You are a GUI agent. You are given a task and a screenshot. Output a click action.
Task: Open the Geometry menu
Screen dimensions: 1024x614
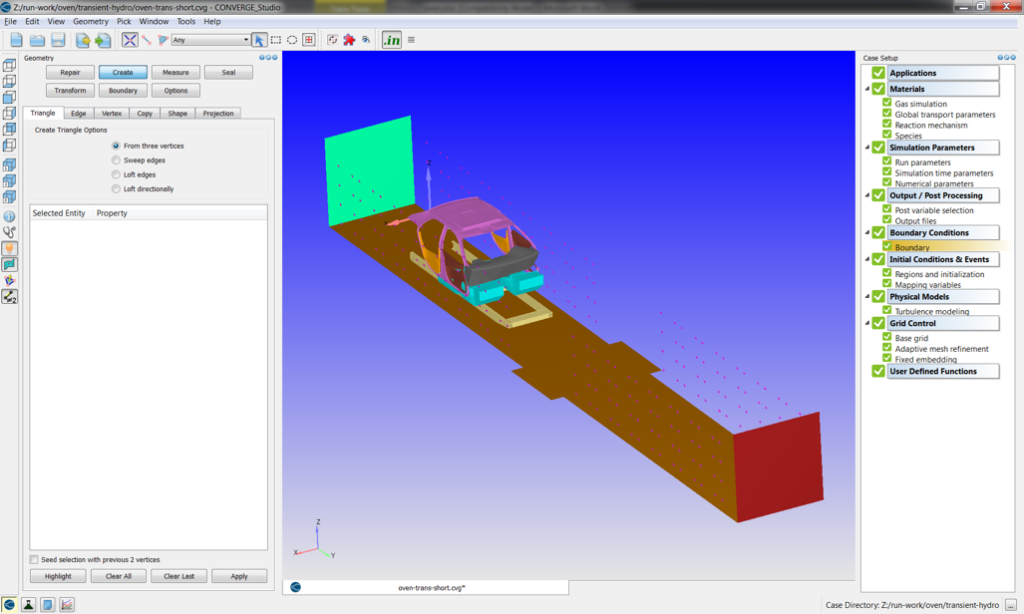pos(91,22)
